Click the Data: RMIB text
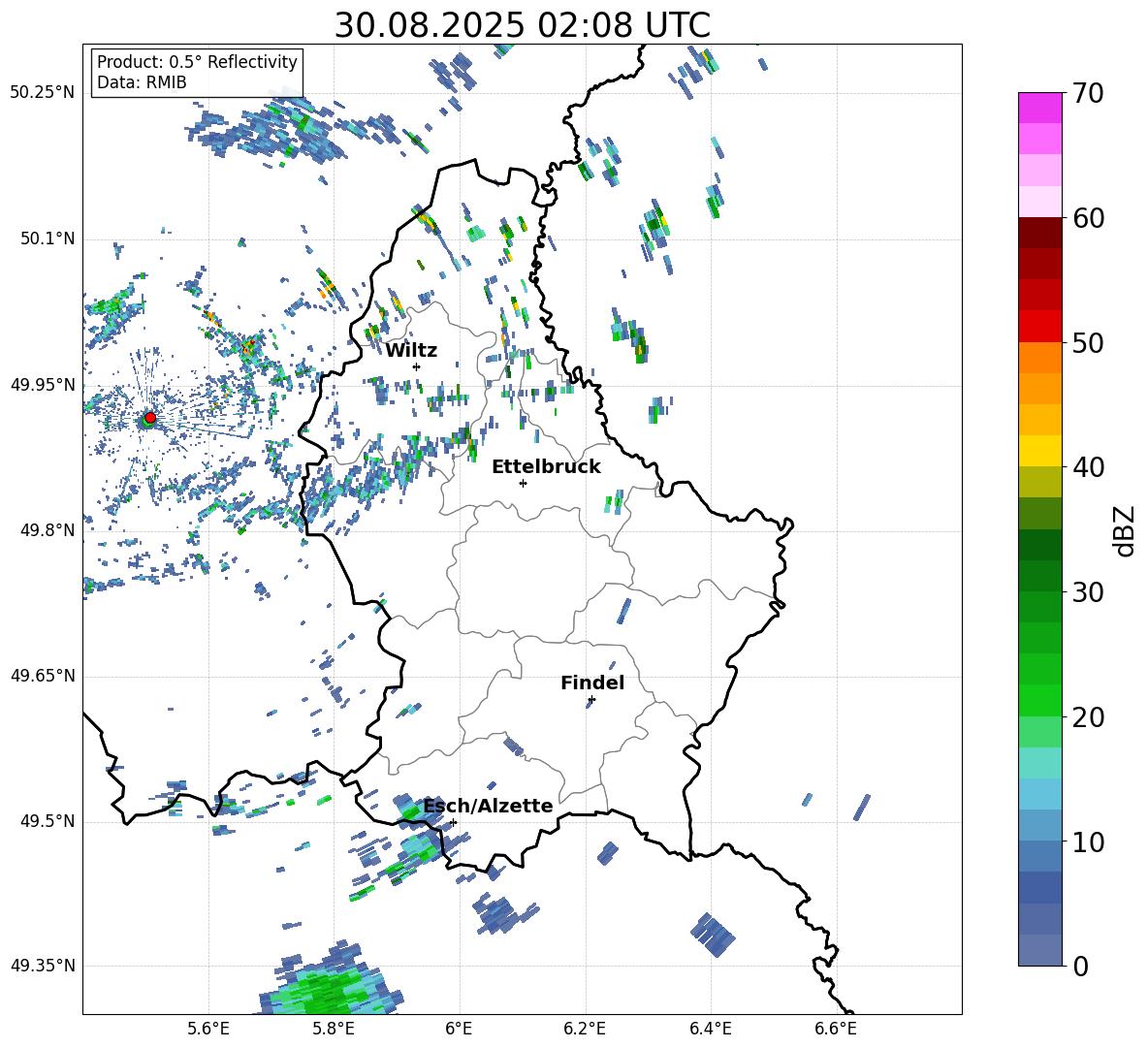1148x1048 pixels. [142, 82]
